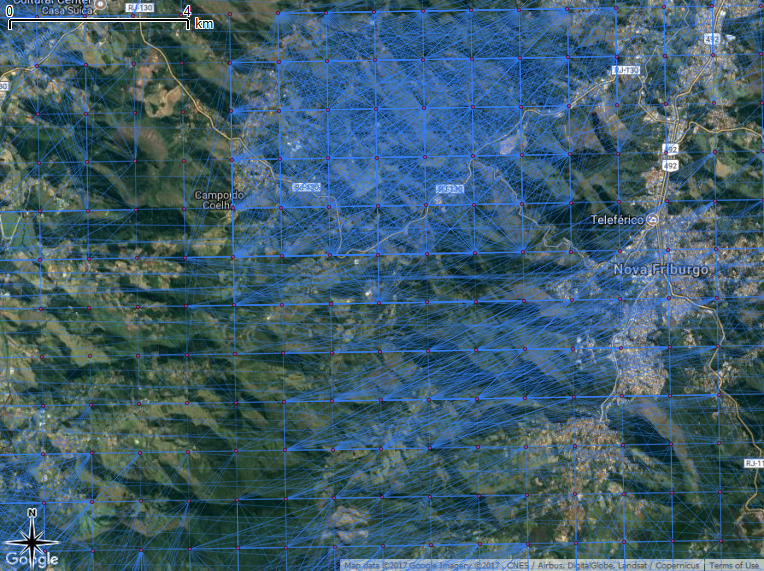The height and width of the screenshot is (571, 764).
Task: Click the Nova Friburgo city label
Action: [x=661, y=269]
